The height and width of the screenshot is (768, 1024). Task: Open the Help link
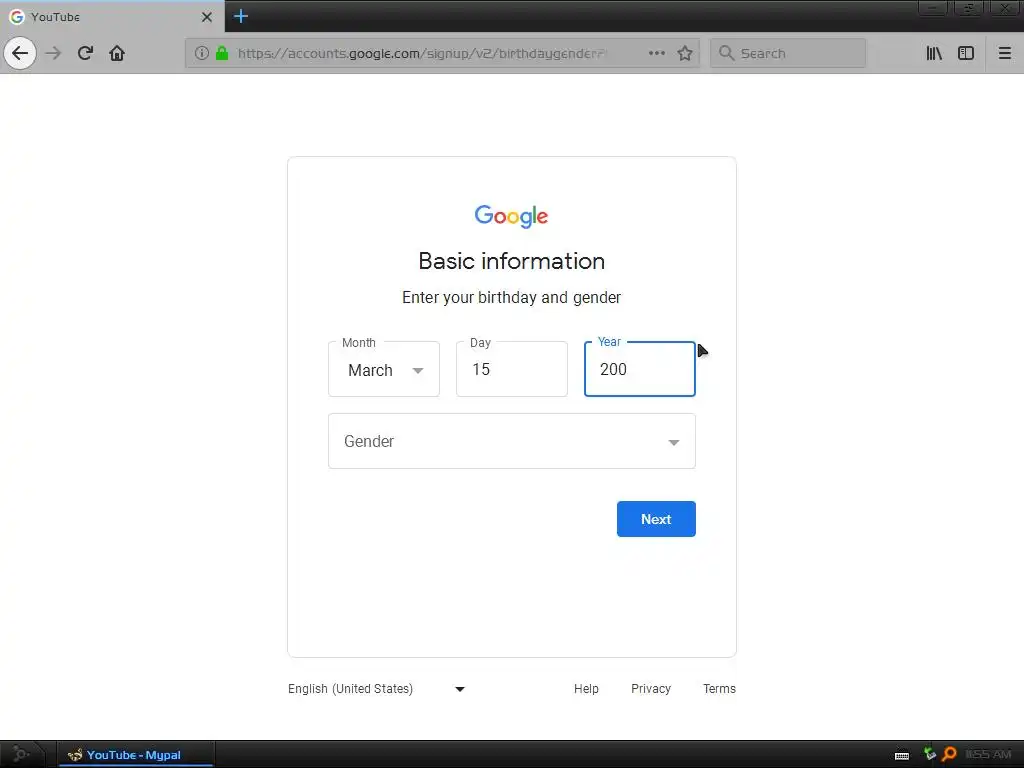(586, 688)
